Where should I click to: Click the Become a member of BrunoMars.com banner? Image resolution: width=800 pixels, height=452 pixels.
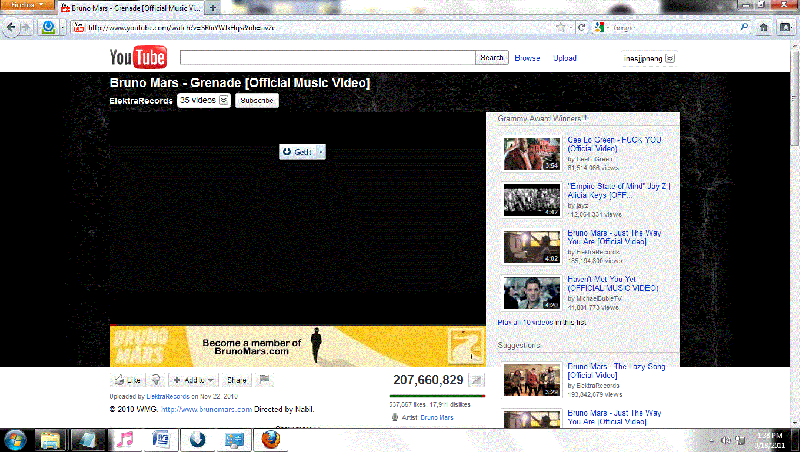point(297,346)
